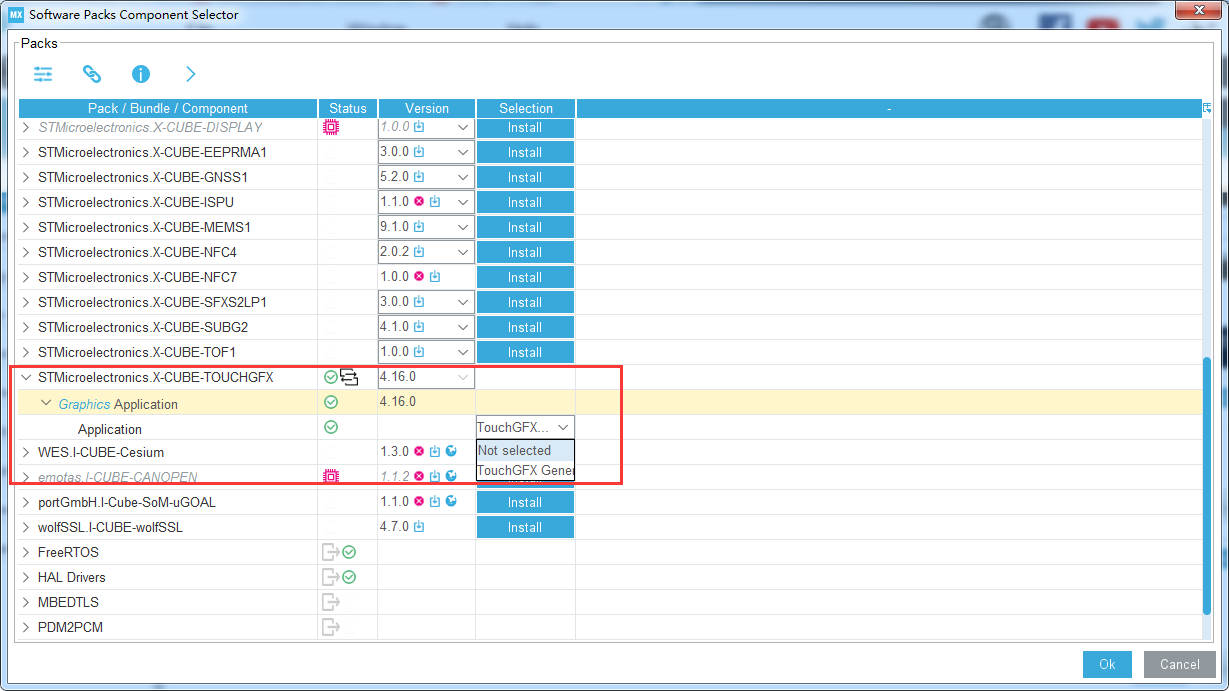Expand the FreeRTOS pack row

click(x=27, y=552)
